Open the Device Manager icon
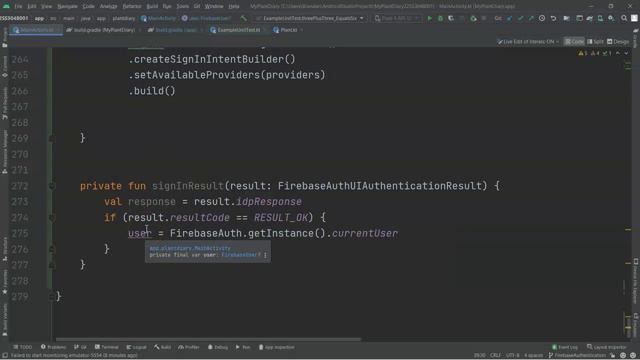The width and height of the screenshot is (640, 360). [600, 18]
